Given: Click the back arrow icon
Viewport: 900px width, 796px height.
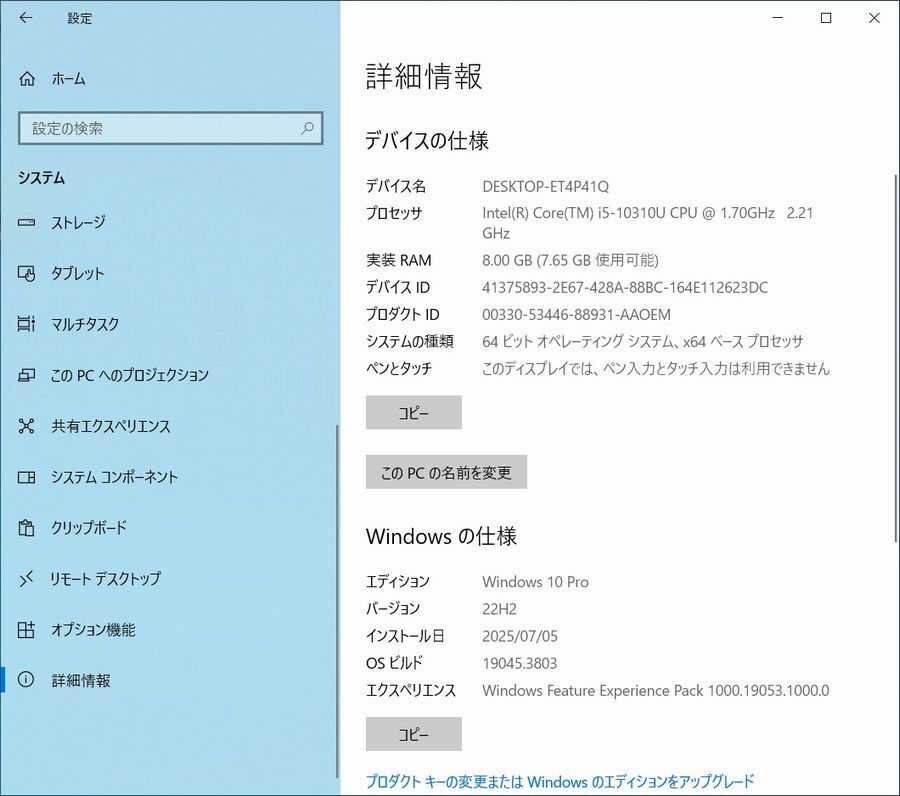Looking at the screenshot, I should click(26, 18).
